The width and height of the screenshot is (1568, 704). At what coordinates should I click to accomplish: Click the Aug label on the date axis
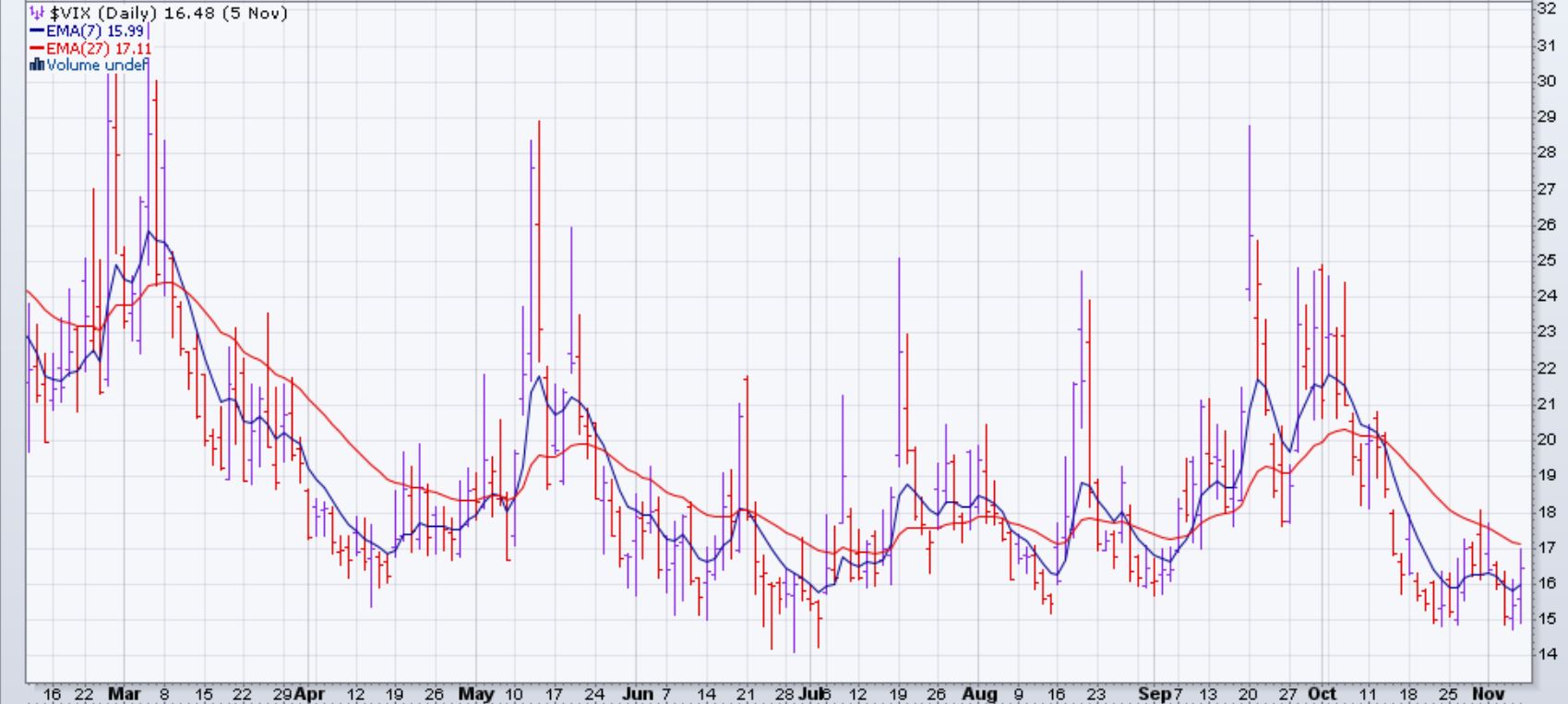pos(979,694)
